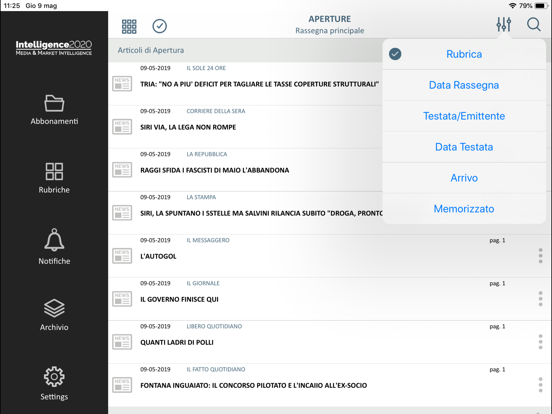Toggle the checkmark next to Rubrica
The image size is (552, 414).
[x=395, y=54]
